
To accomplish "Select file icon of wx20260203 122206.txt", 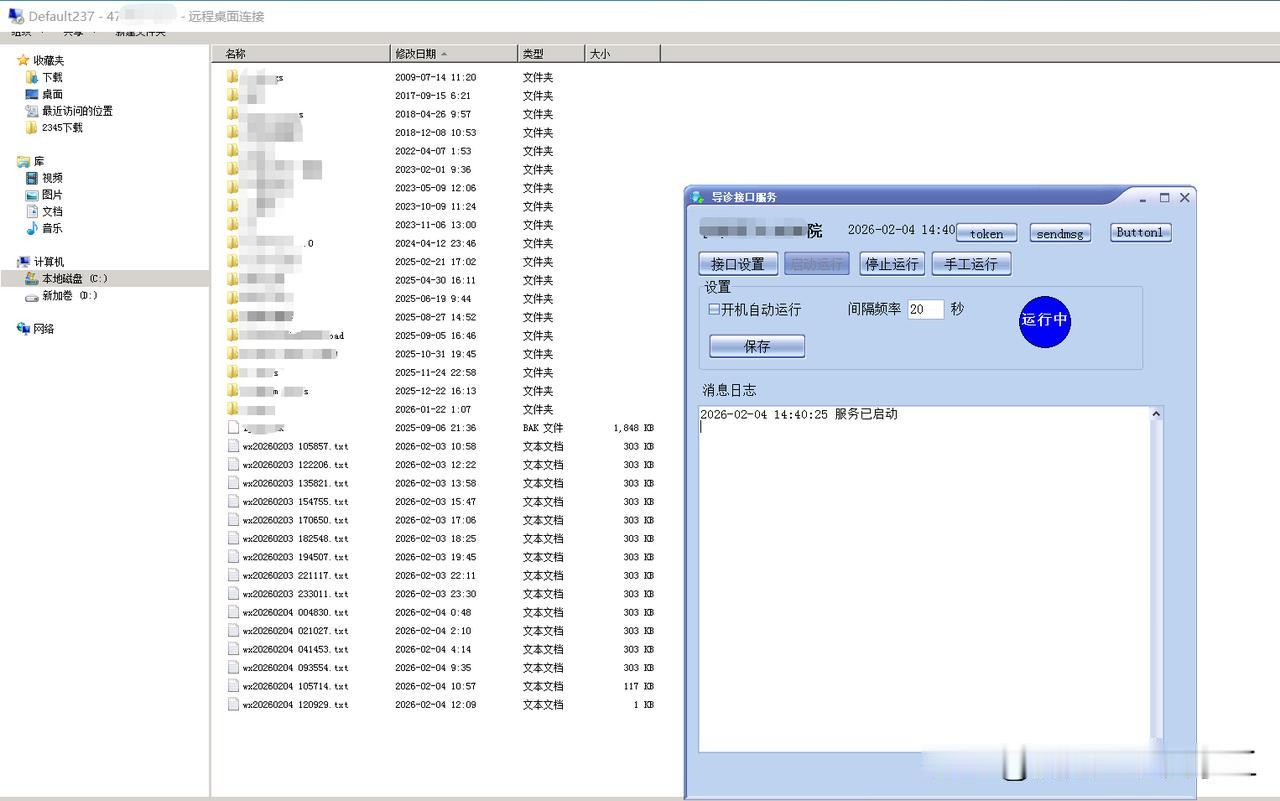I will 233,465.
